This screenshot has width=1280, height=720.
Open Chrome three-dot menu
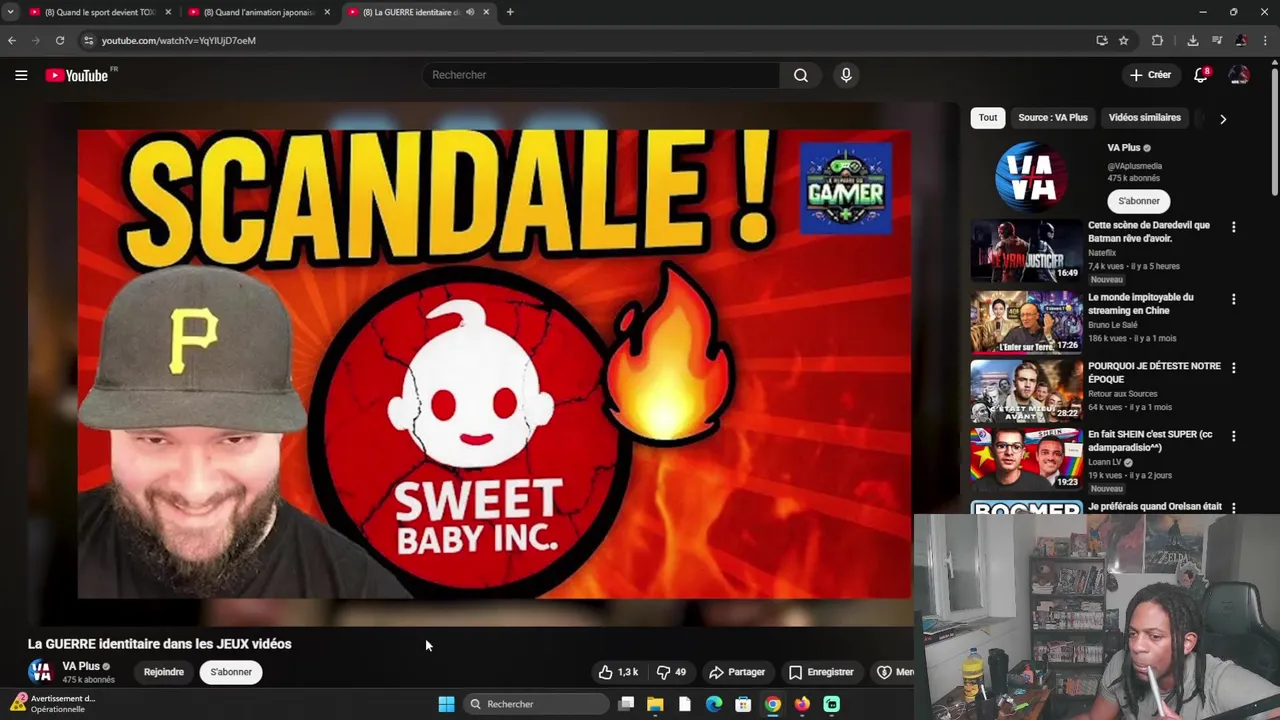pyautogui.click(x=1266, y=40)
